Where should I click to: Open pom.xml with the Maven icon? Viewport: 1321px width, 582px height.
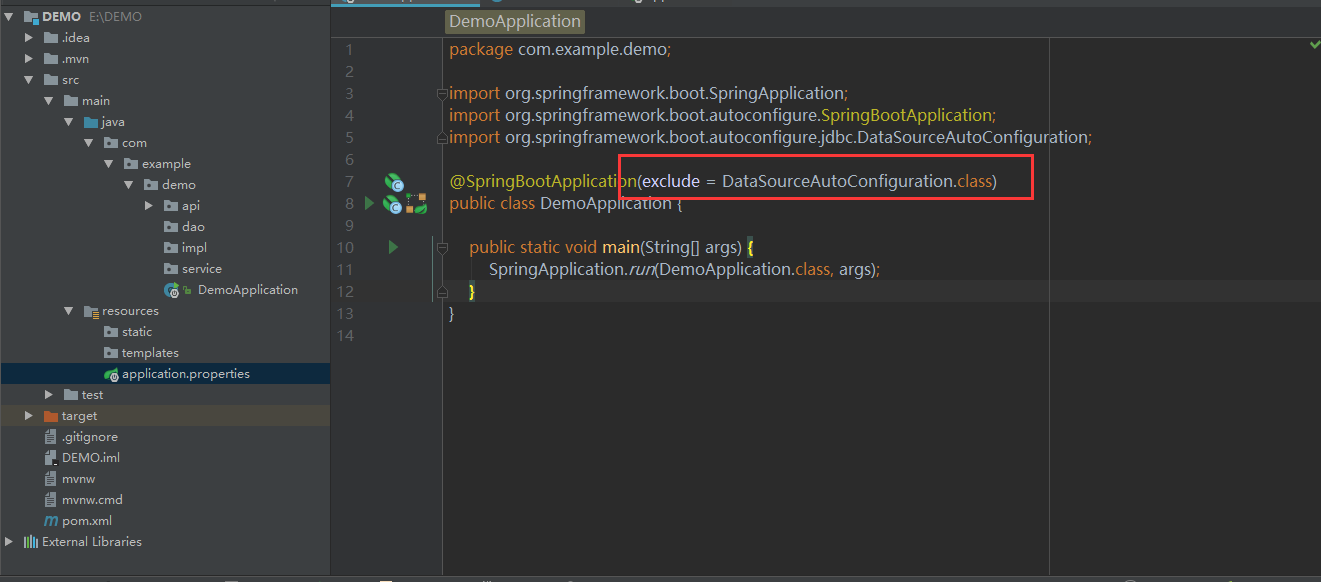point(50,520)
